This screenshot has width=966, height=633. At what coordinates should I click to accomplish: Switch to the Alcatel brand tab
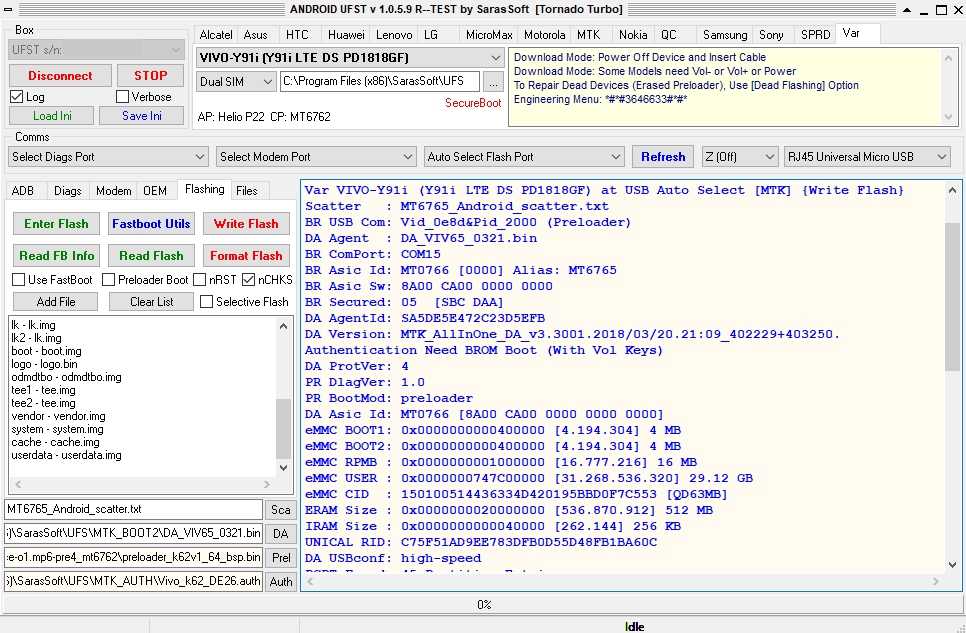(x=216, y=35)
